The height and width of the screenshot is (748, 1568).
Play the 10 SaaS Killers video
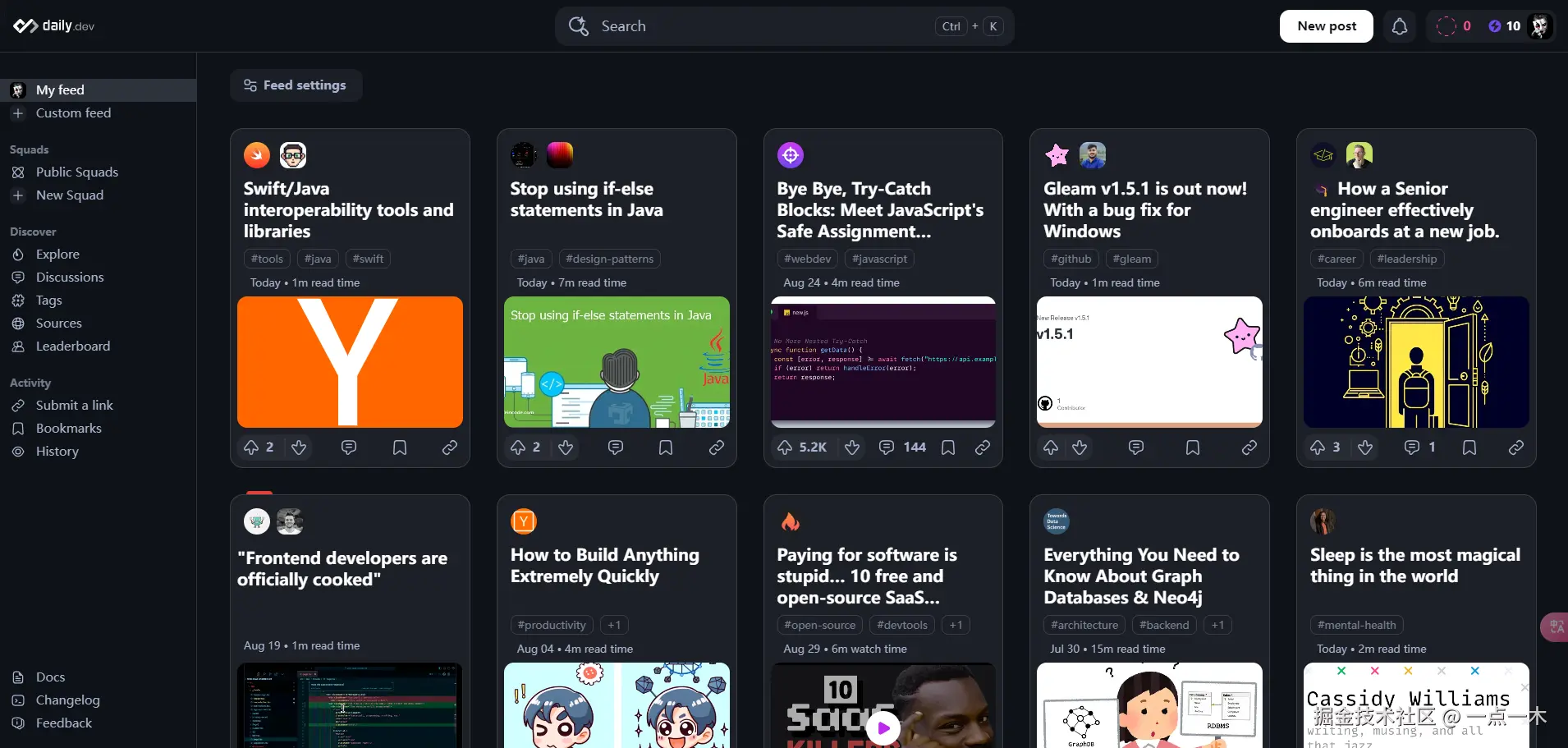click(883, 727)
